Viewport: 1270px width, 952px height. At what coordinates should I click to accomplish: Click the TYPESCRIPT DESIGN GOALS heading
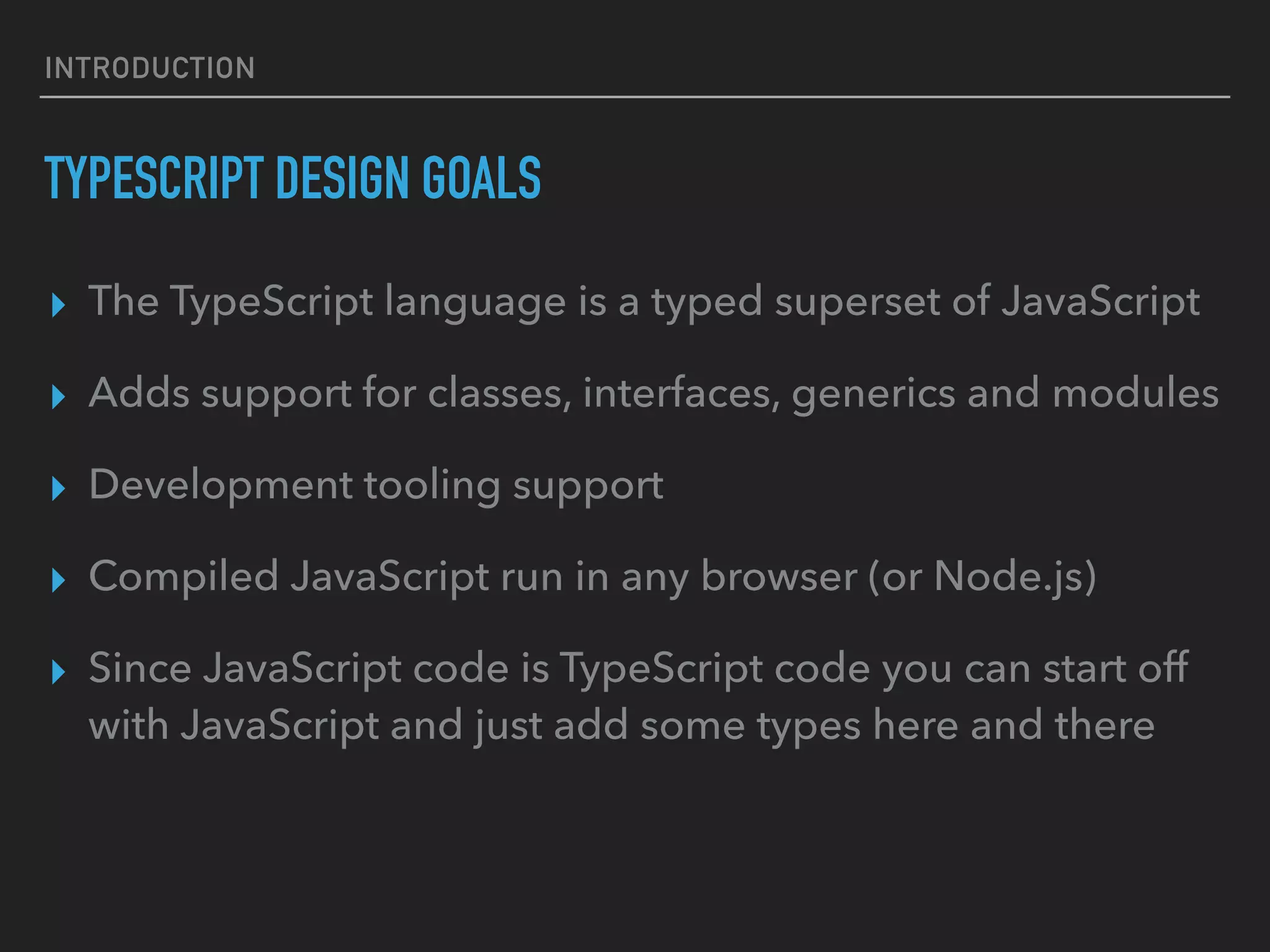click(x=293, y=178)
